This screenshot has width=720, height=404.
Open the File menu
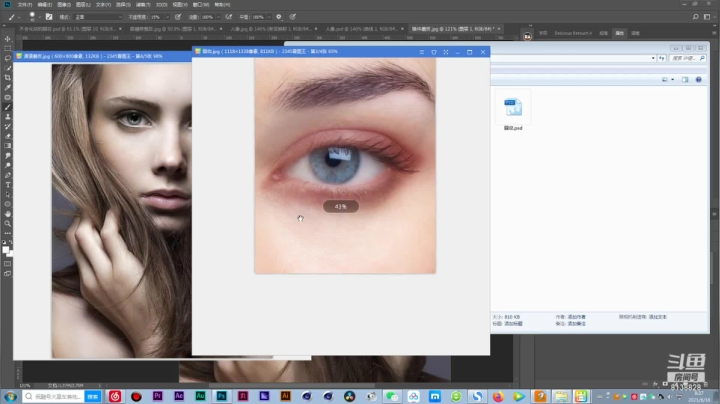tap(24, 5)
